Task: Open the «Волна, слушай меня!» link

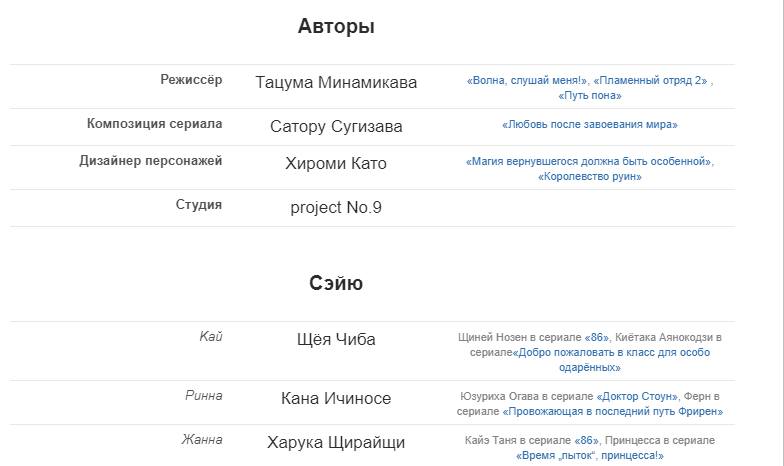Action: pyautogui.click(x=527, y=81)
